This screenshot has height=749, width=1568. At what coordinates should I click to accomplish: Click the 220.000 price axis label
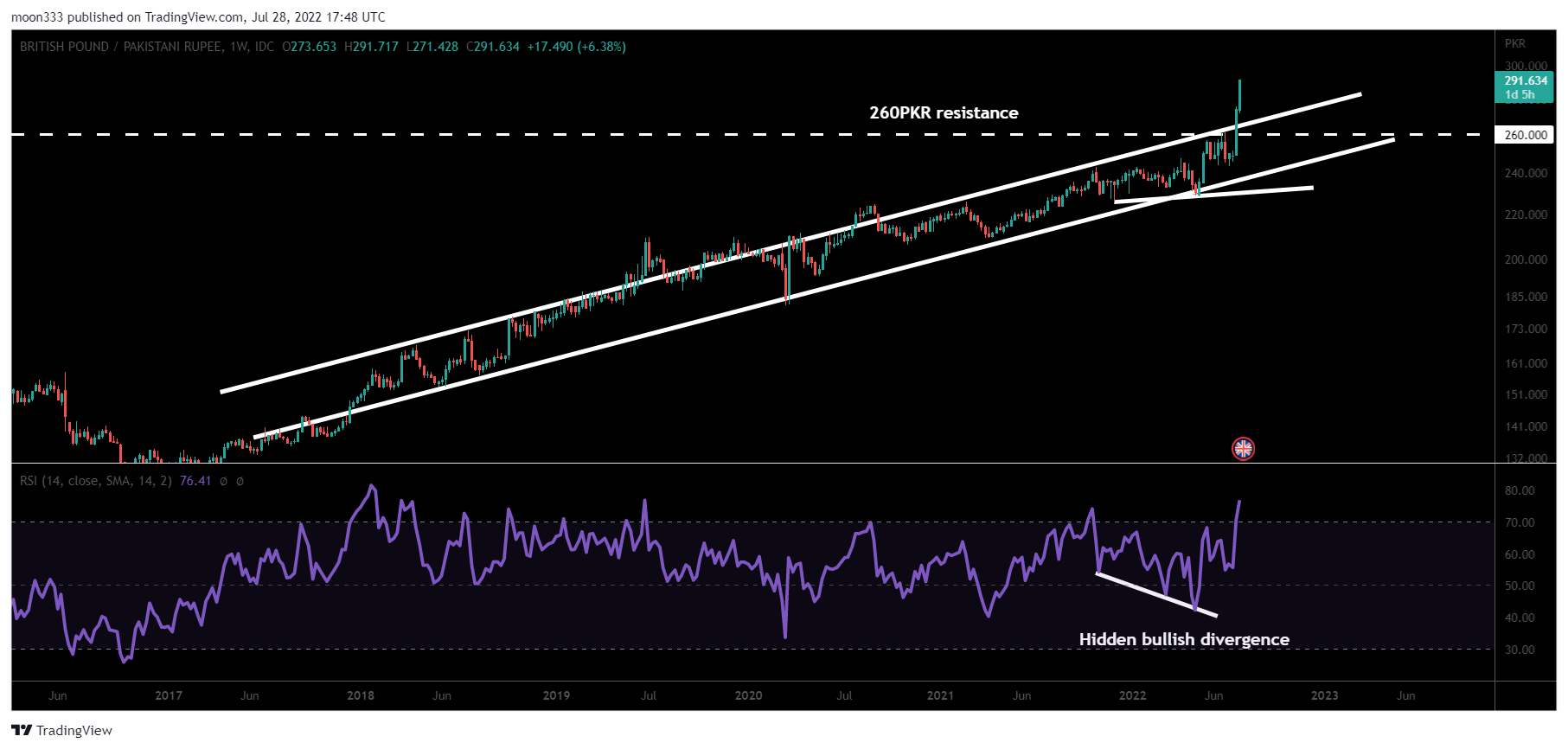pos(1526,214)
